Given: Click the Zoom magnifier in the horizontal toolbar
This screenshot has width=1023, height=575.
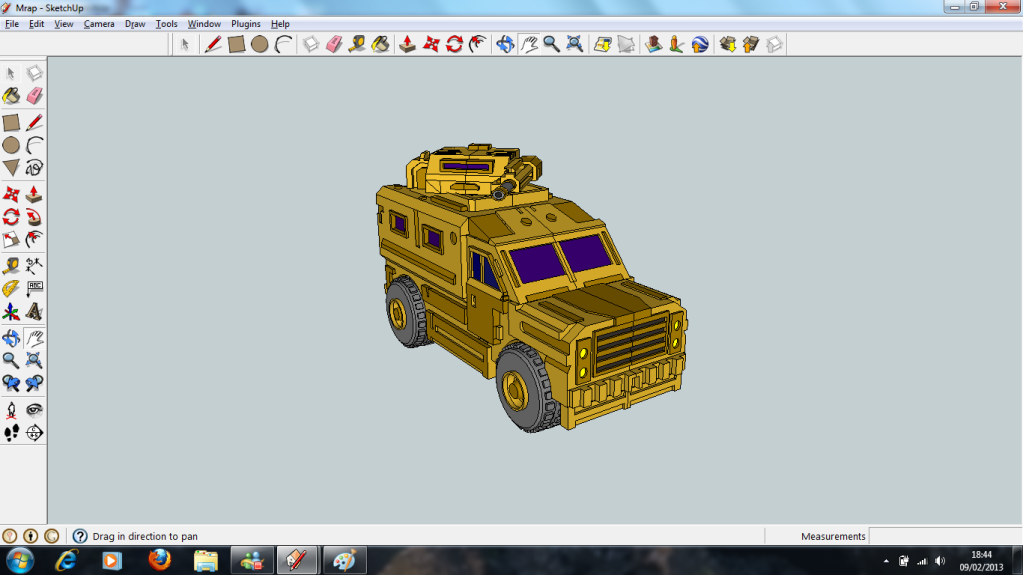Looking at the screenshot, I should tap(551, 44).
